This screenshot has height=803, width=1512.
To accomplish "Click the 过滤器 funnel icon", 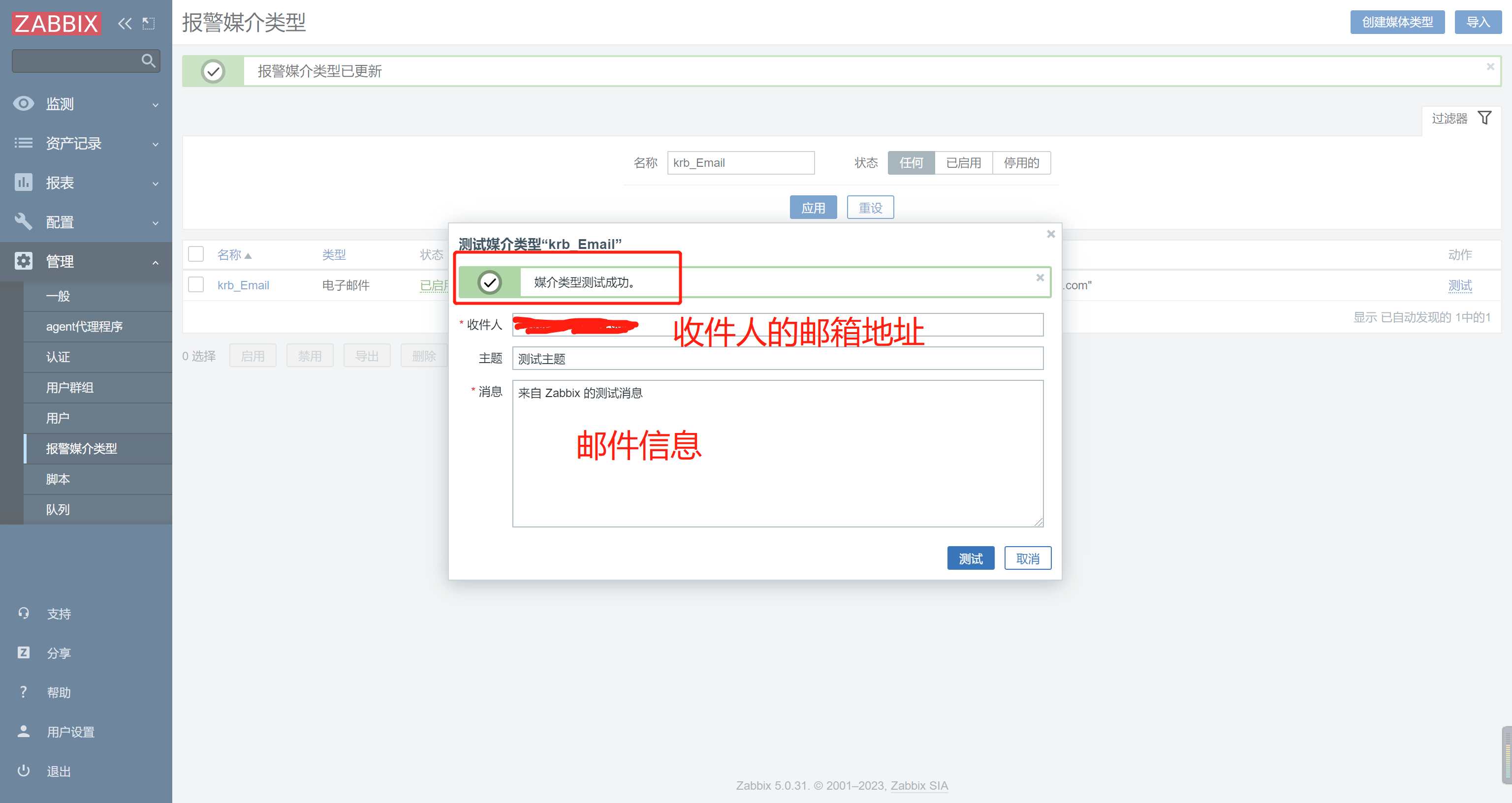I will pos(1484,118).
